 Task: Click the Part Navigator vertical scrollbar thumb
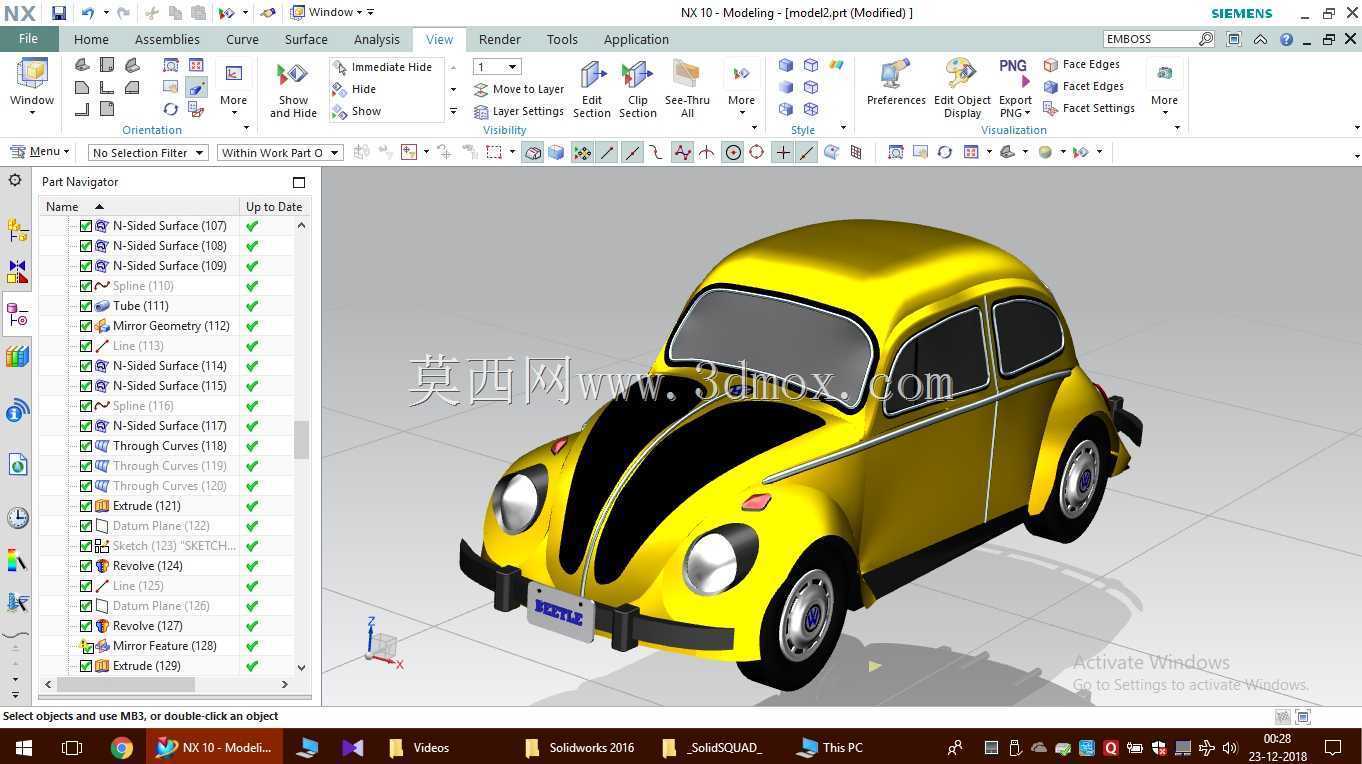point(301,439)
